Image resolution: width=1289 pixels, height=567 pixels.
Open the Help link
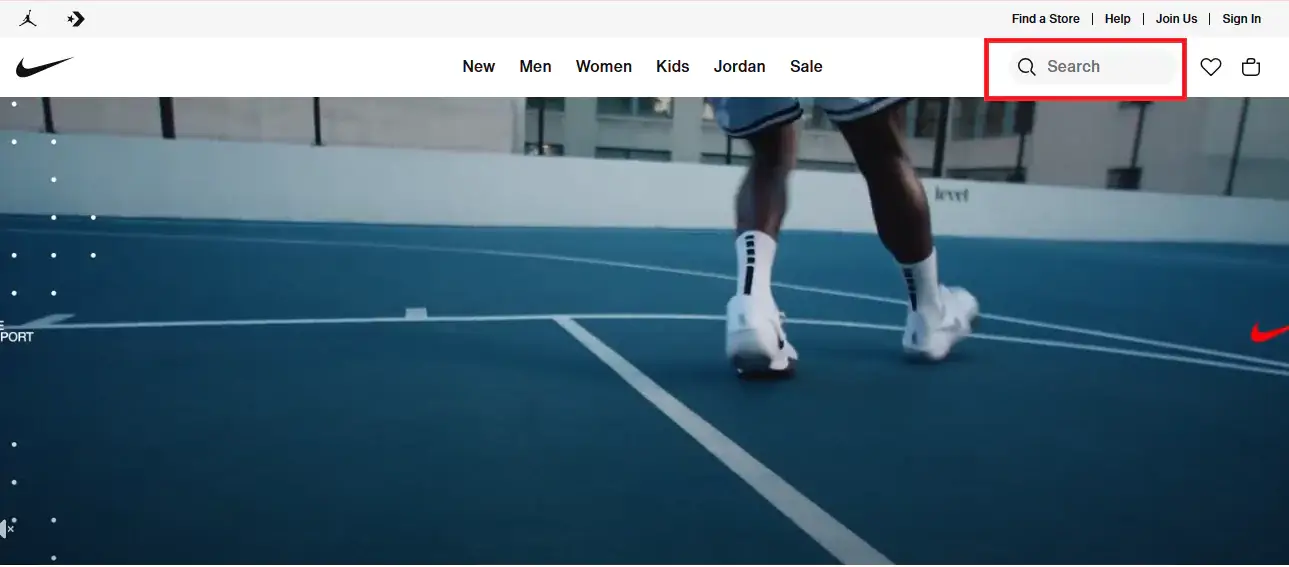1118,19
